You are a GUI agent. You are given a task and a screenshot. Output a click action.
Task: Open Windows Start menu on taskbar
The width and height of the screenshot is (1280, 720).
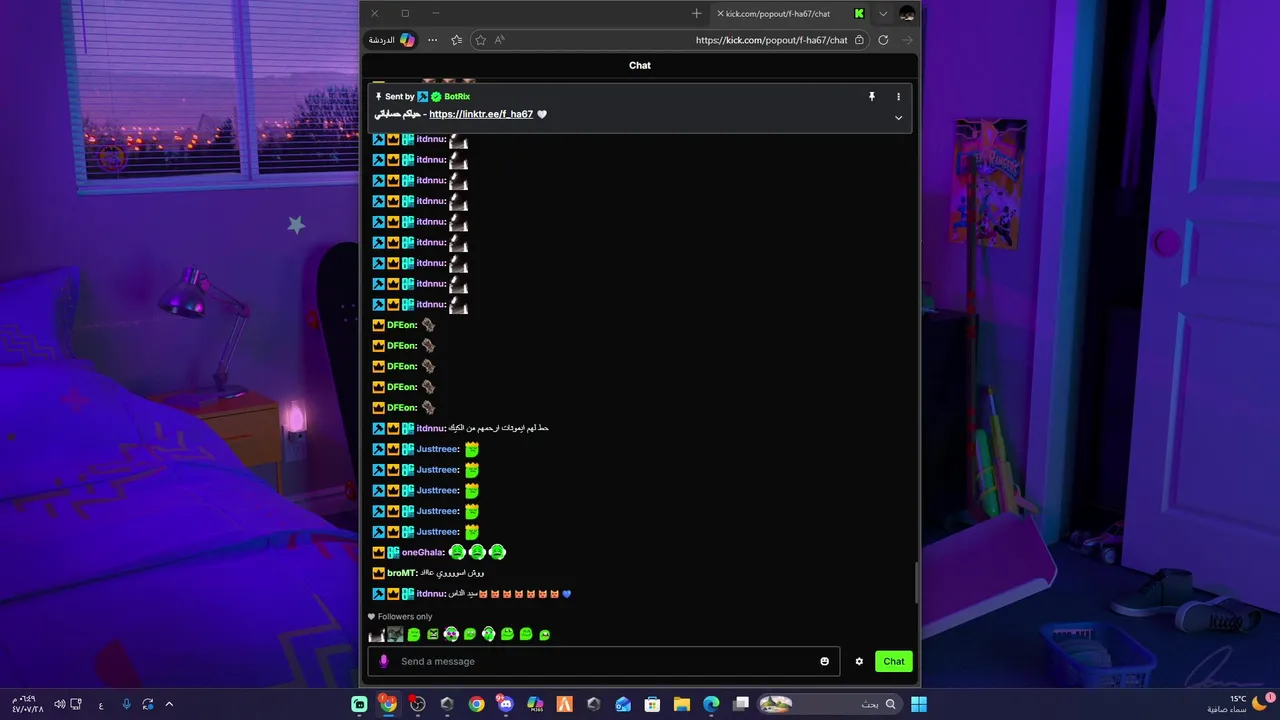pos(918,704)
